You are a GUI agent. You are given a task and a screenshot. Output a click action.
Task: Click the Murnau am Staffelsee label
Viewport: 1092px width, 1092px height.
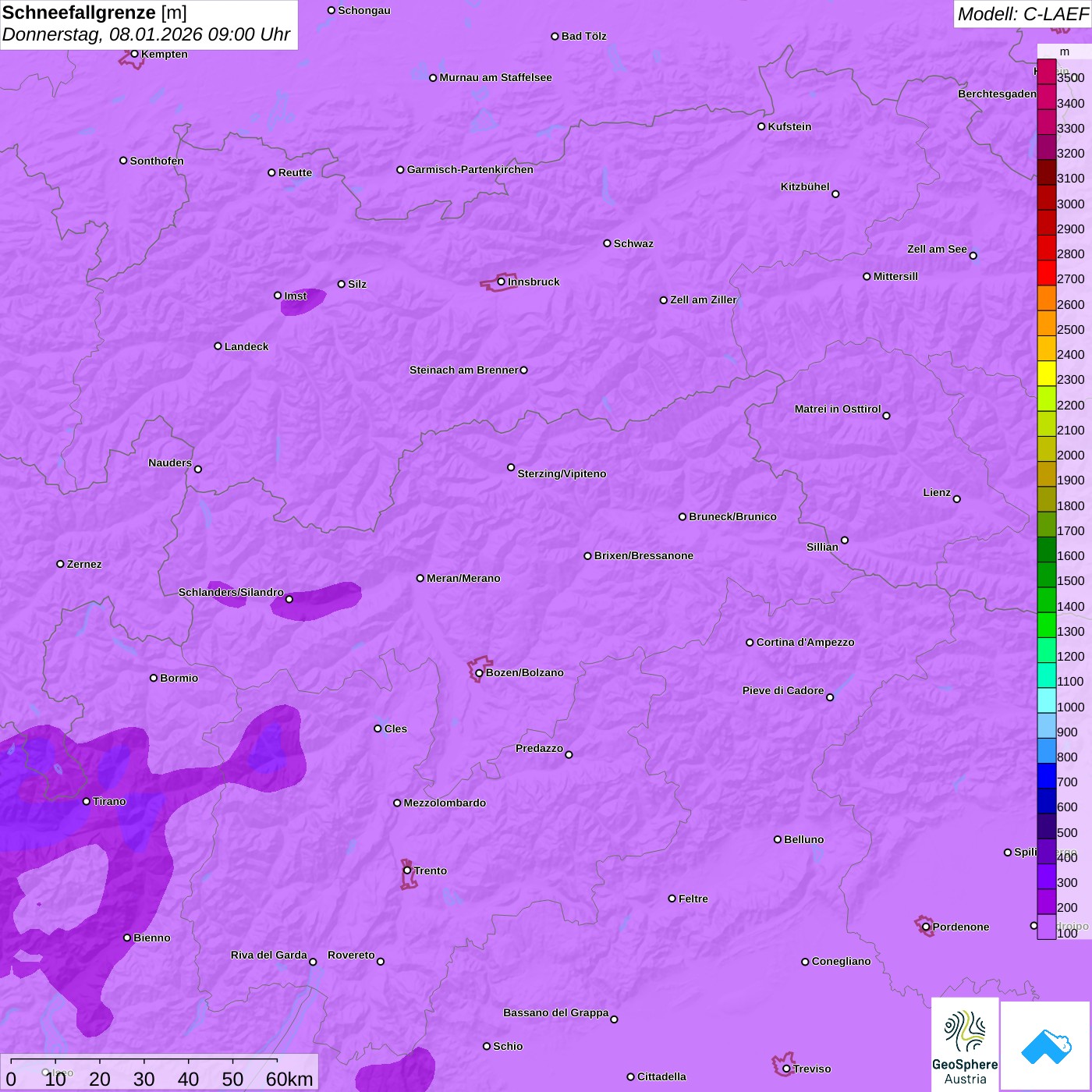(x=495, y=77)
